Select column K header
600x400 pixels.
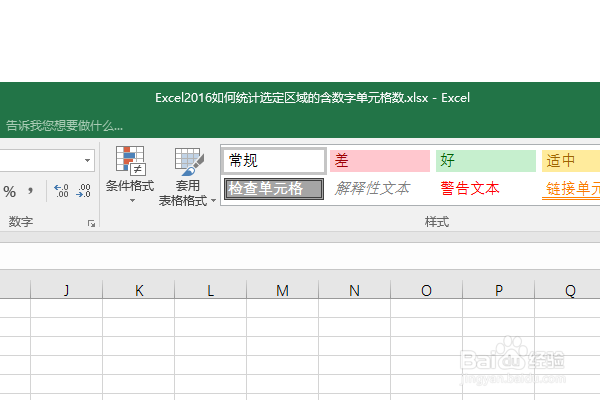click(139, 290)
